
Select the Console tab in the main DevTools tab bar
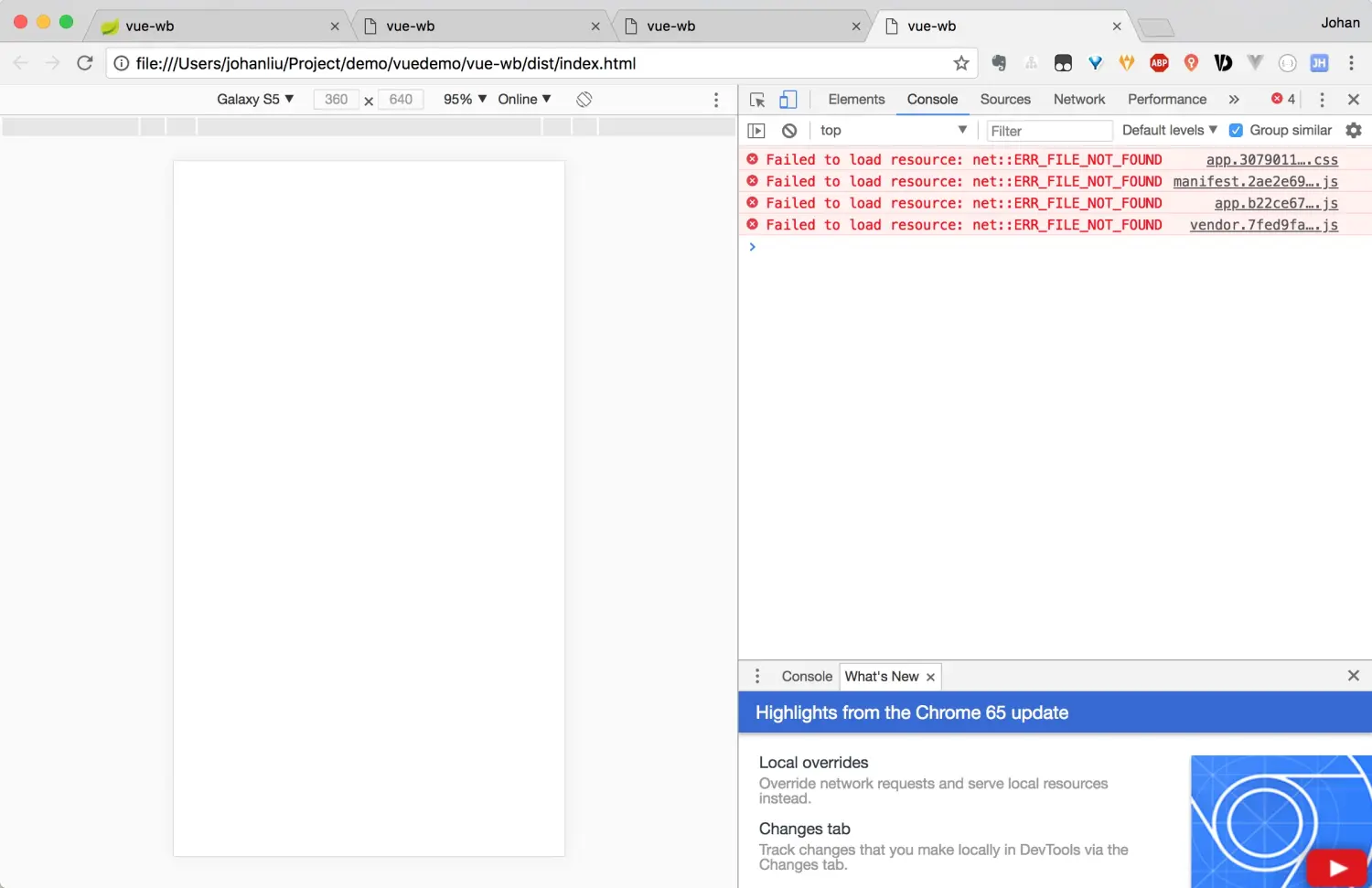click(x=932, y=99)
